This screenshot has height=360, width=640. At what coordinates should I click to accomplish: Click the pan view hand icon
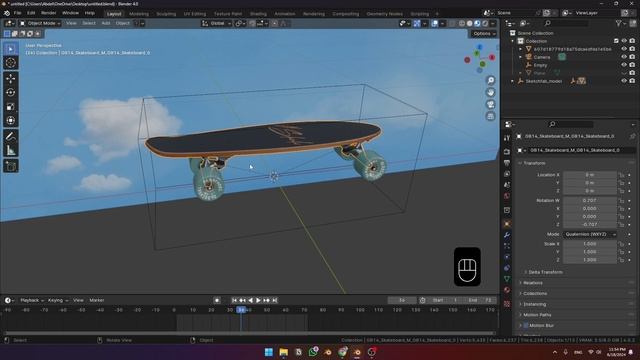tap(491, 92)
